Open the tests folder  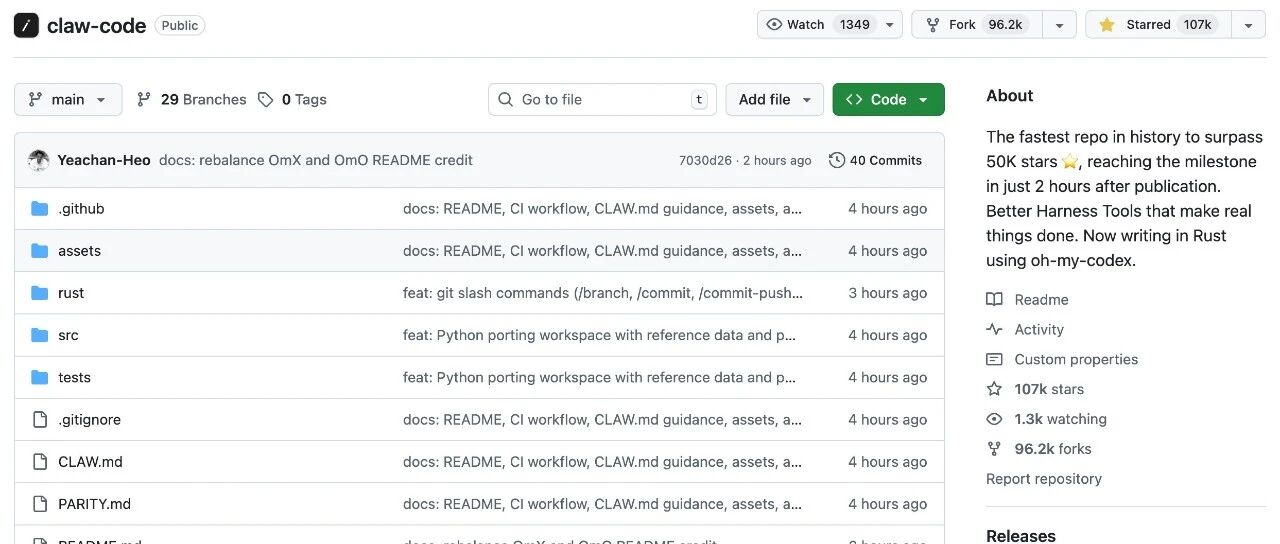point(75,377)
